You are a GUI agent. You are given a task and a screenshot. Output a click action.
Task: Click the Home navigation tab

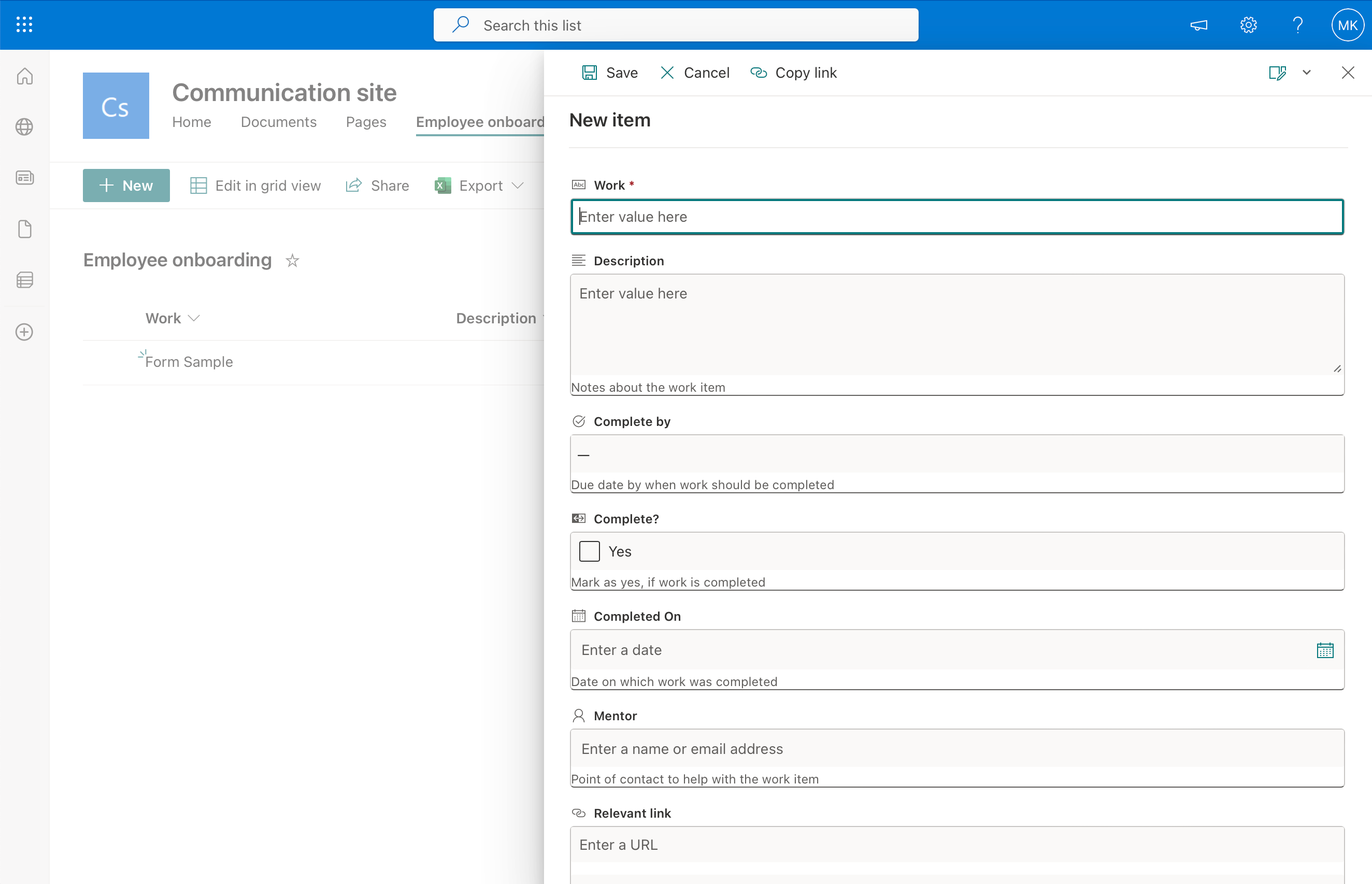pos(192,121)
